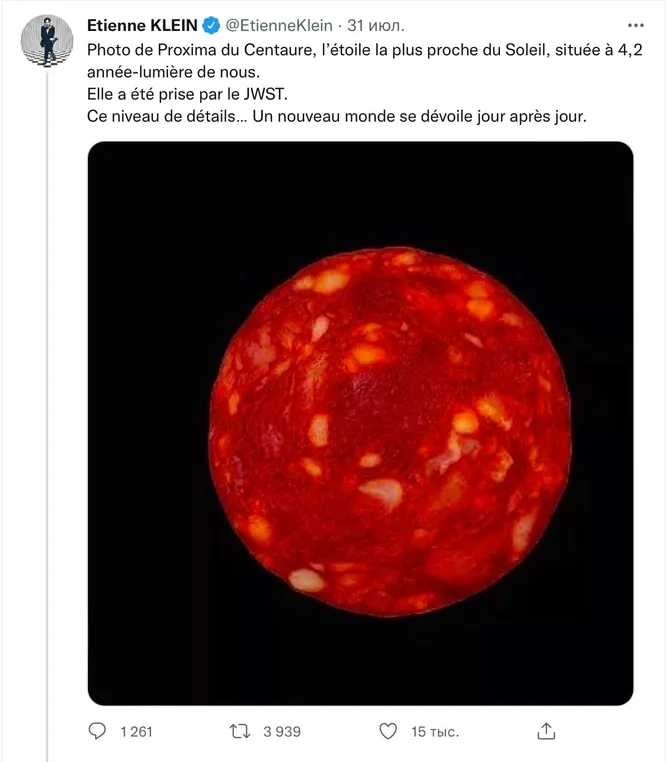
Task: Click the display name Etienne KLEIN
Action: click(142, 25)
